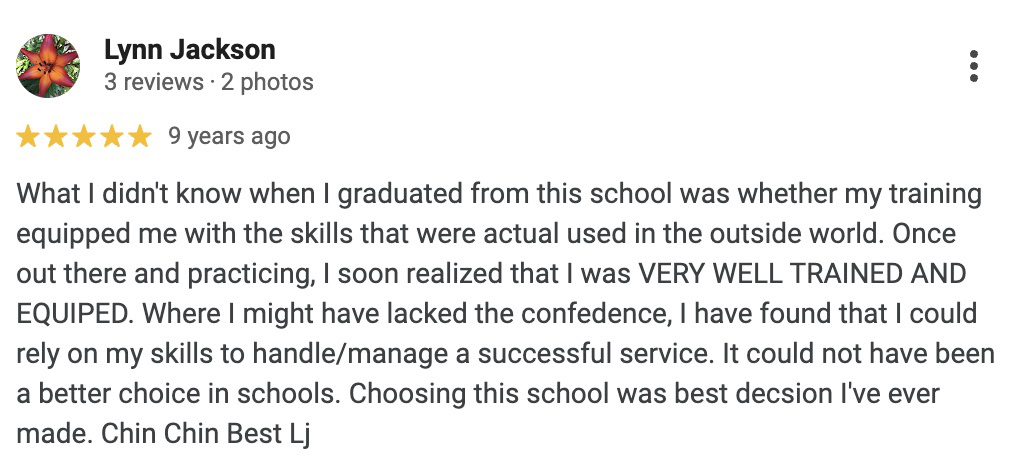1020x476 pixels.
Task: Click the second gold rating star
Action: pyautogui.click(x=55, y=137)
